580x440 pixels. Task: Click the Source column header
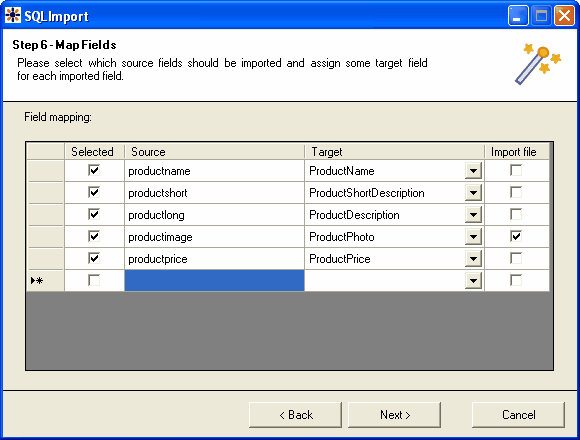point(214,152)
